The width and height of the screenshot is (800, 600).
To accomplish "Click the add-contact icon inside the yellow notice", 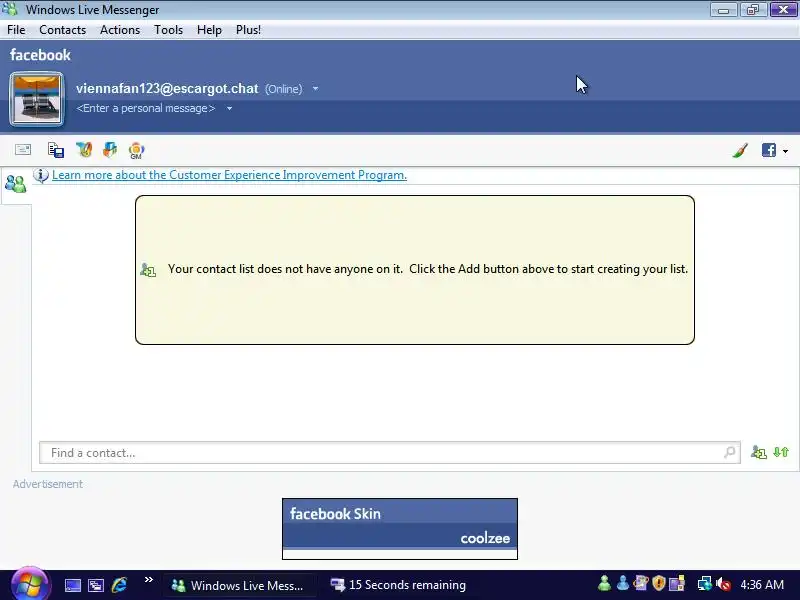I will point(148,270).
